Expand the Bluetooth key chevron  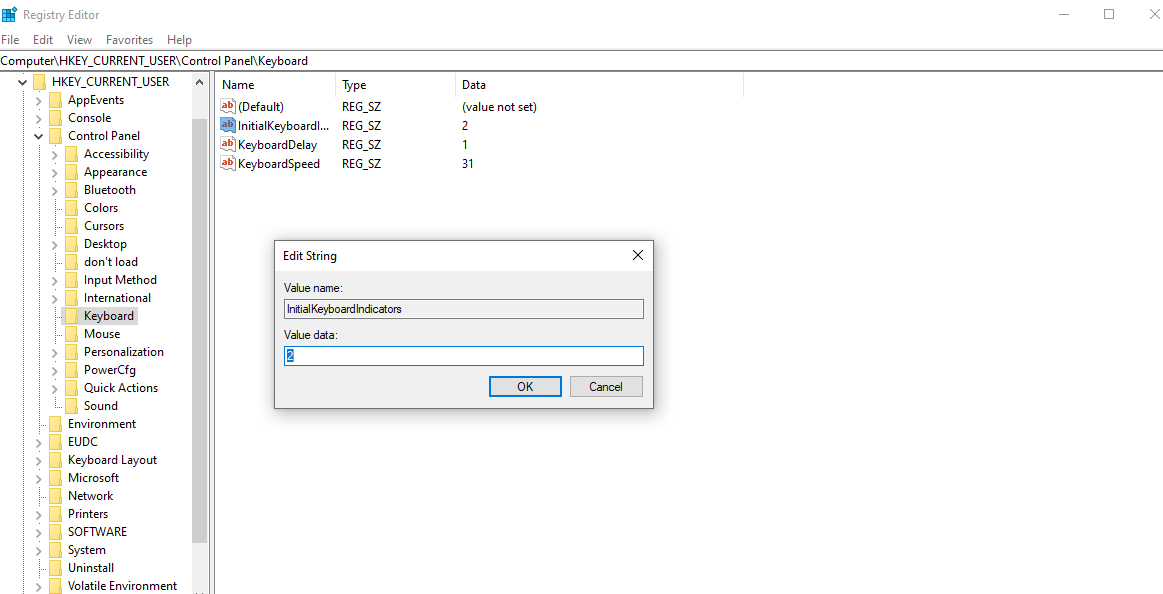(55, 190)
